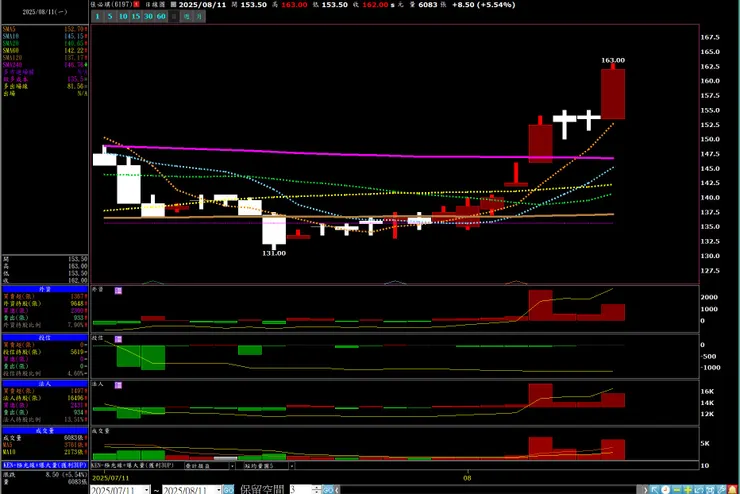Viewport: 740px width, 494px height.
Task: Switch to the weekly period button
Action: pos(186,17)
